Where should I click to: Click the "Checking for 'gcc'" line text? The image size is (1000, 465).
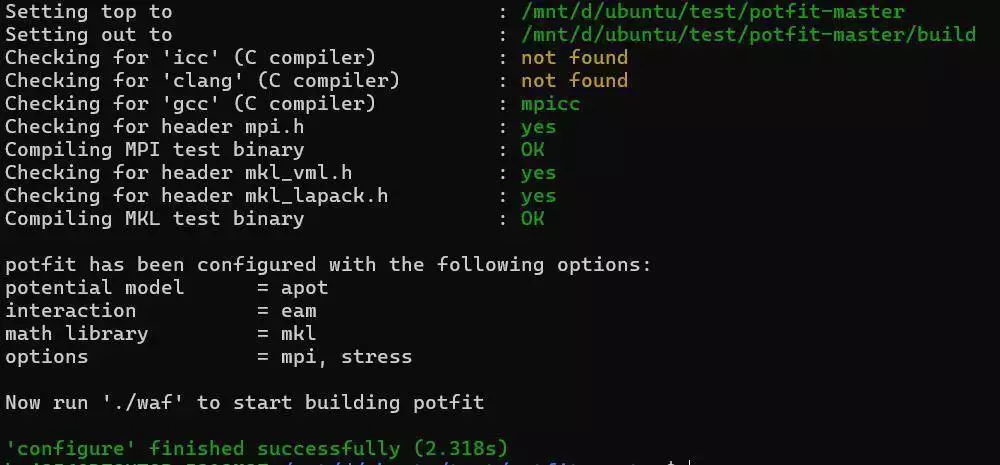pyautogui.click(x=190, y=104)
